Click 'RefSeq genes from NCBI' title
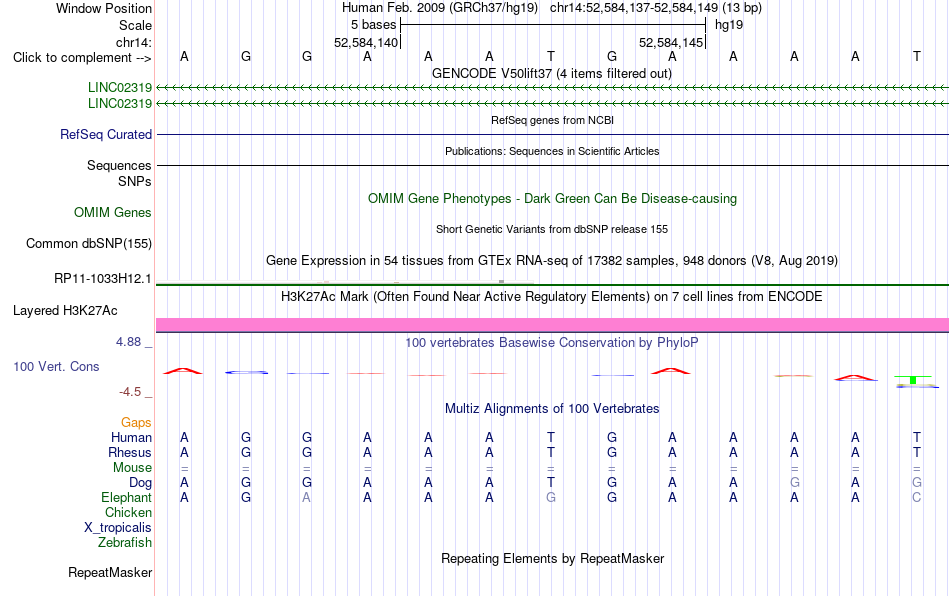Screen dimensions: 950x596 552,120
